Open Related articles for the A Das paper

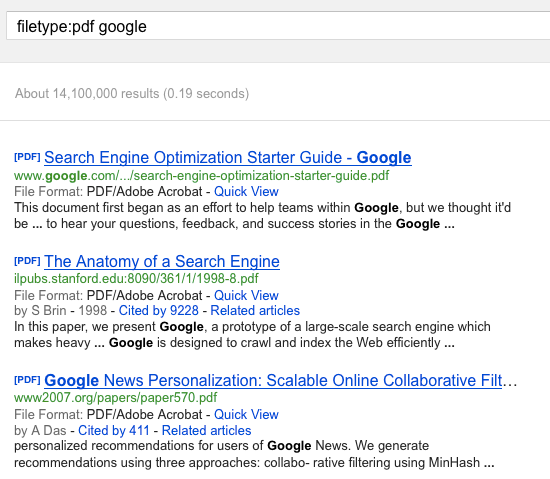coord(207,430)
